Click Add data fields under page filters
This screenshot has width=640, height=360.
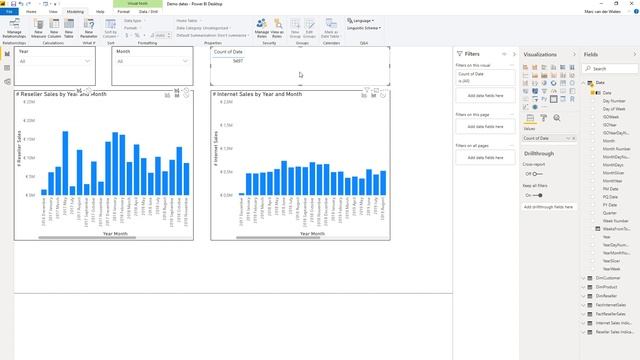coord(485,127)
